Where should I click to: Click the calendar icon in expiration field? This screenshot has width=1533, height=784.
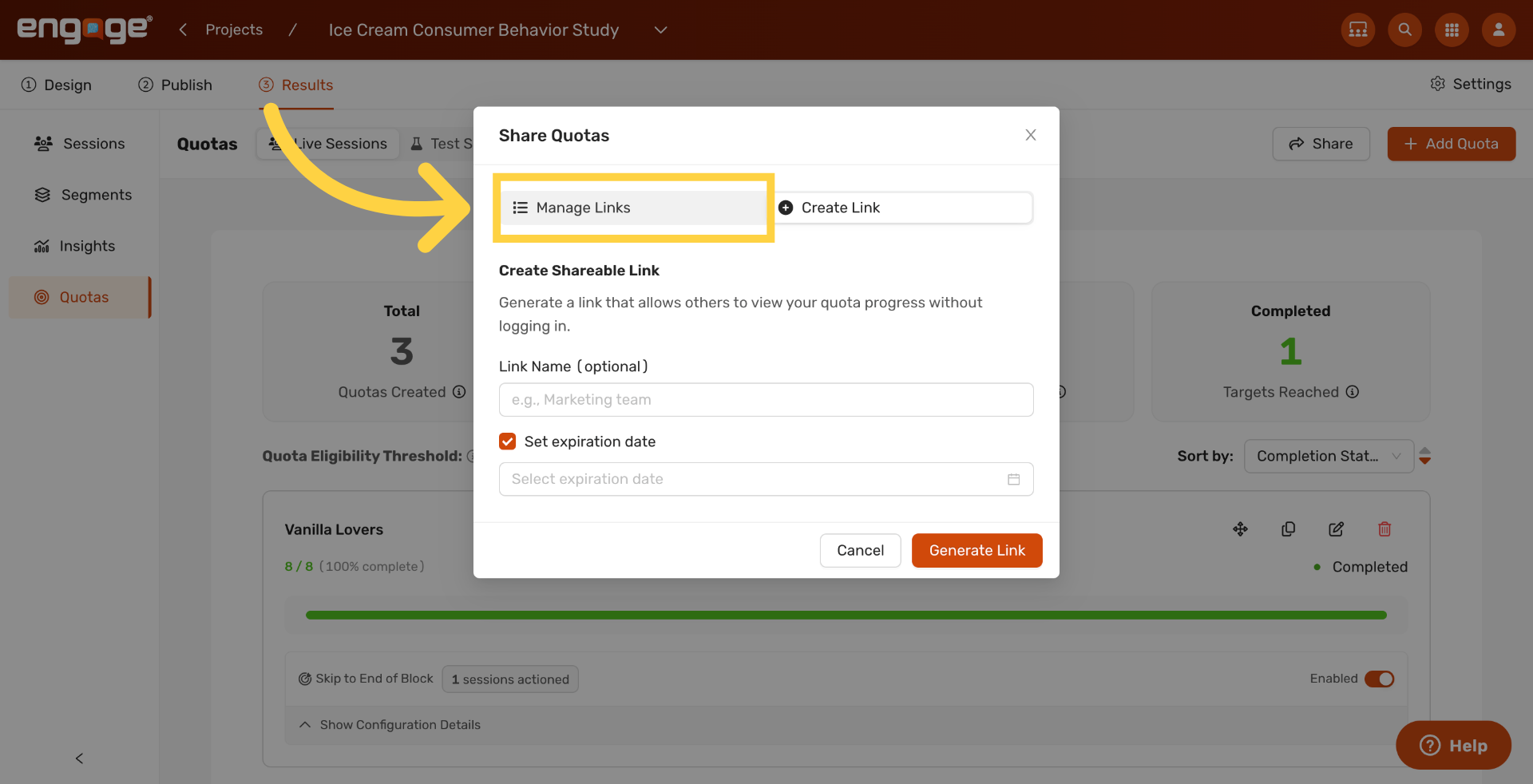[x=1014, y=479]
